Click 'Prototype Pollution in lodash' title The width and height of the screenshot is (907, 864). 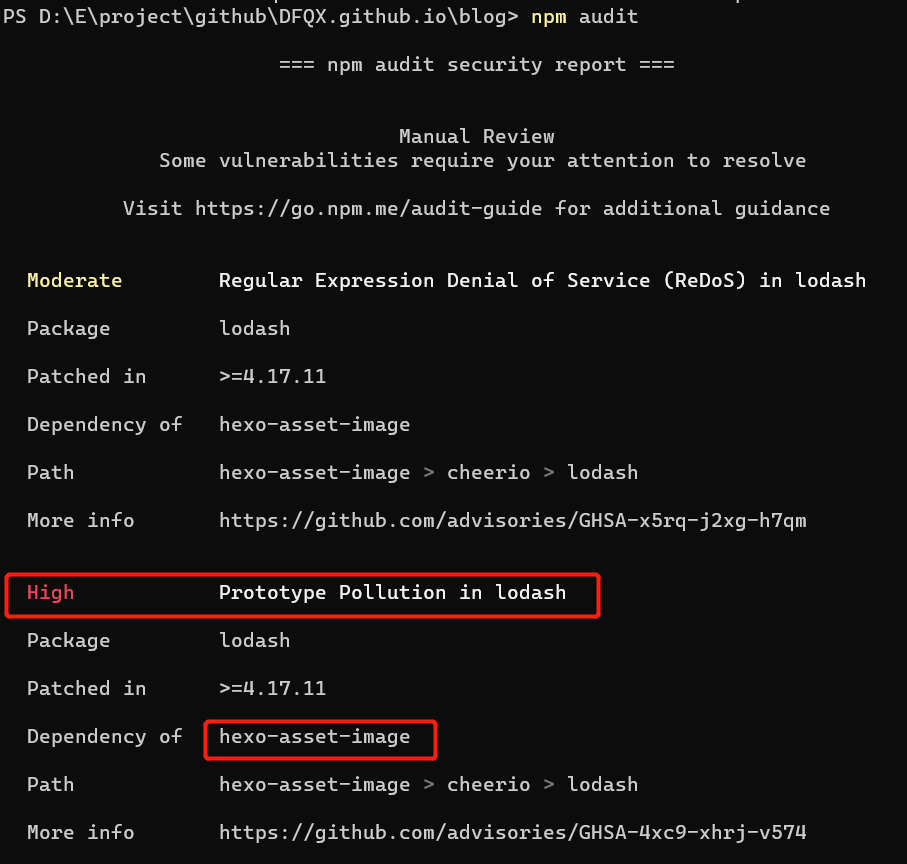(392, 593)
